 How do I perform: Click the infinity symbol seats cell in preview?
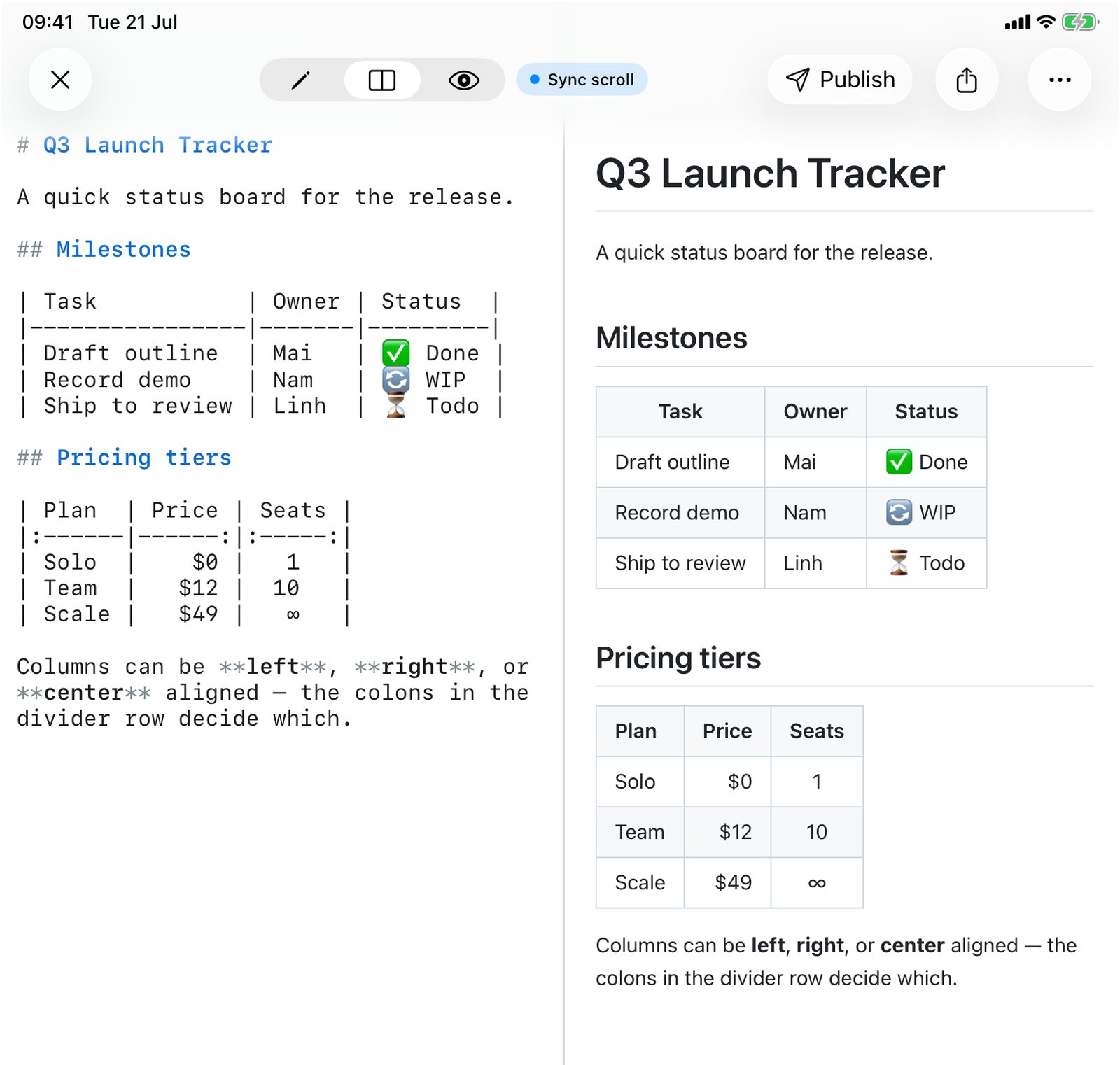click(x=817, y=882)
